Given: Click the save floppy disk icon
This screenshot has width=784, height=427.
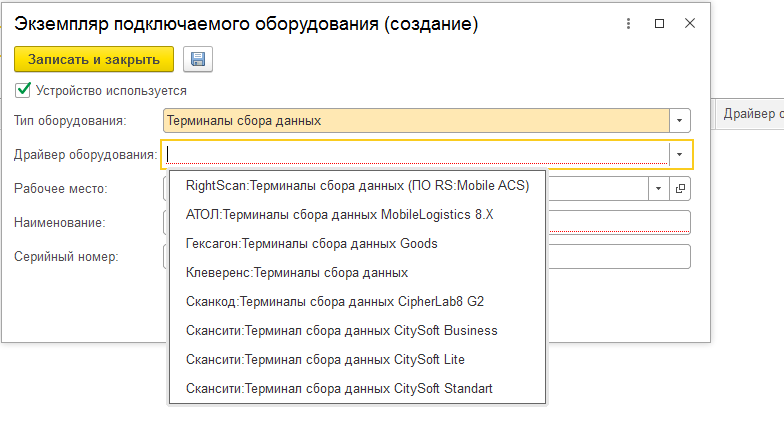Looking at the screenshot, I should pos(198,60).
